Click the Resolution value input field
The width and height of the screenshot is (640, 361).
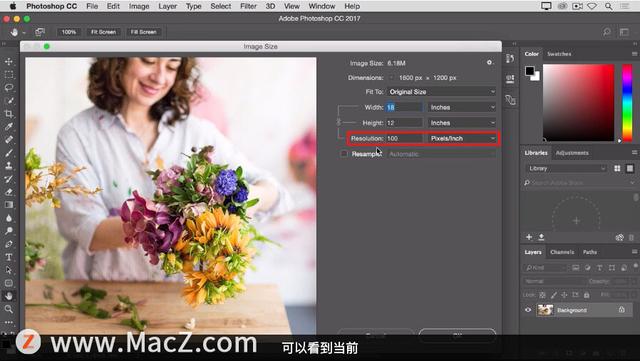404,138
